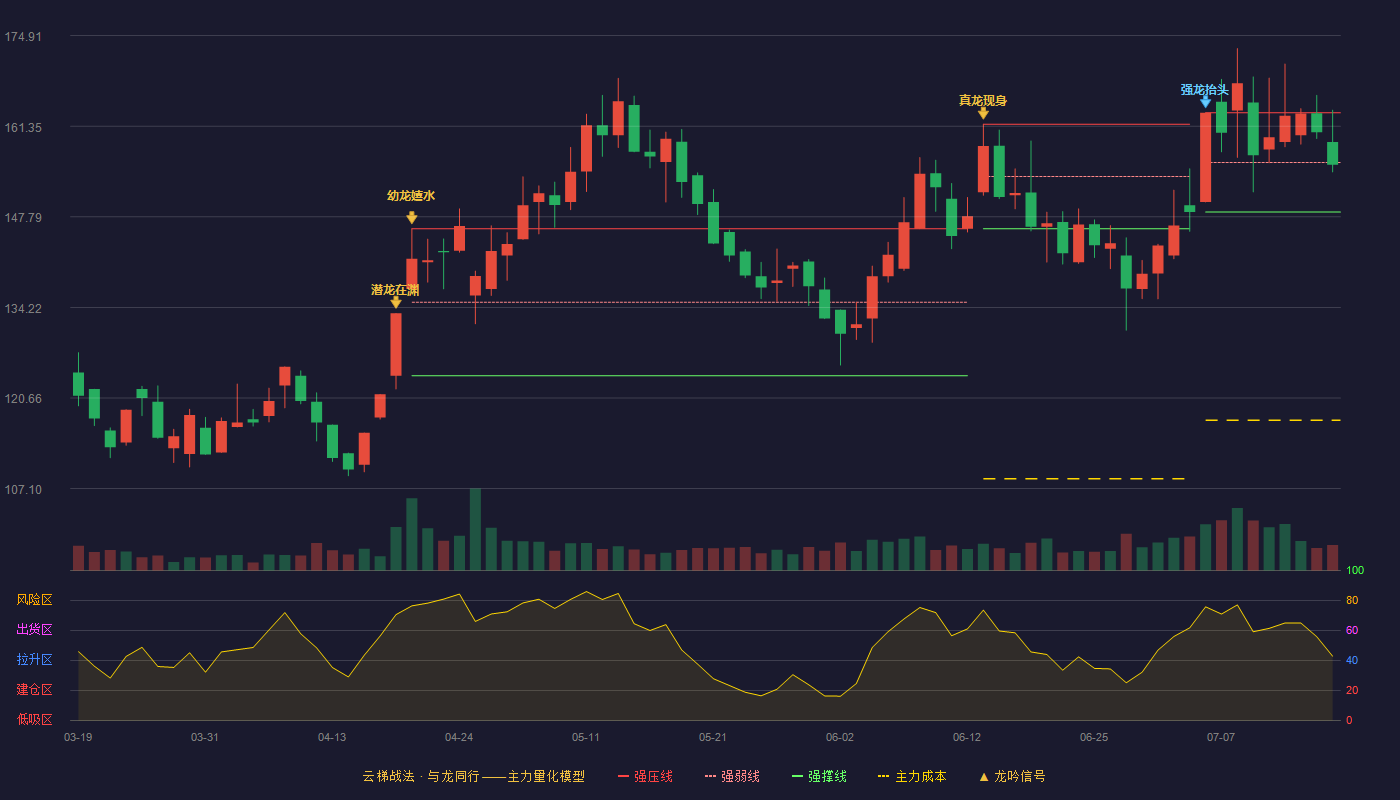Click the 低吸区 zone label
This screenshot has height=800, width=1400.
coord(34,719)
